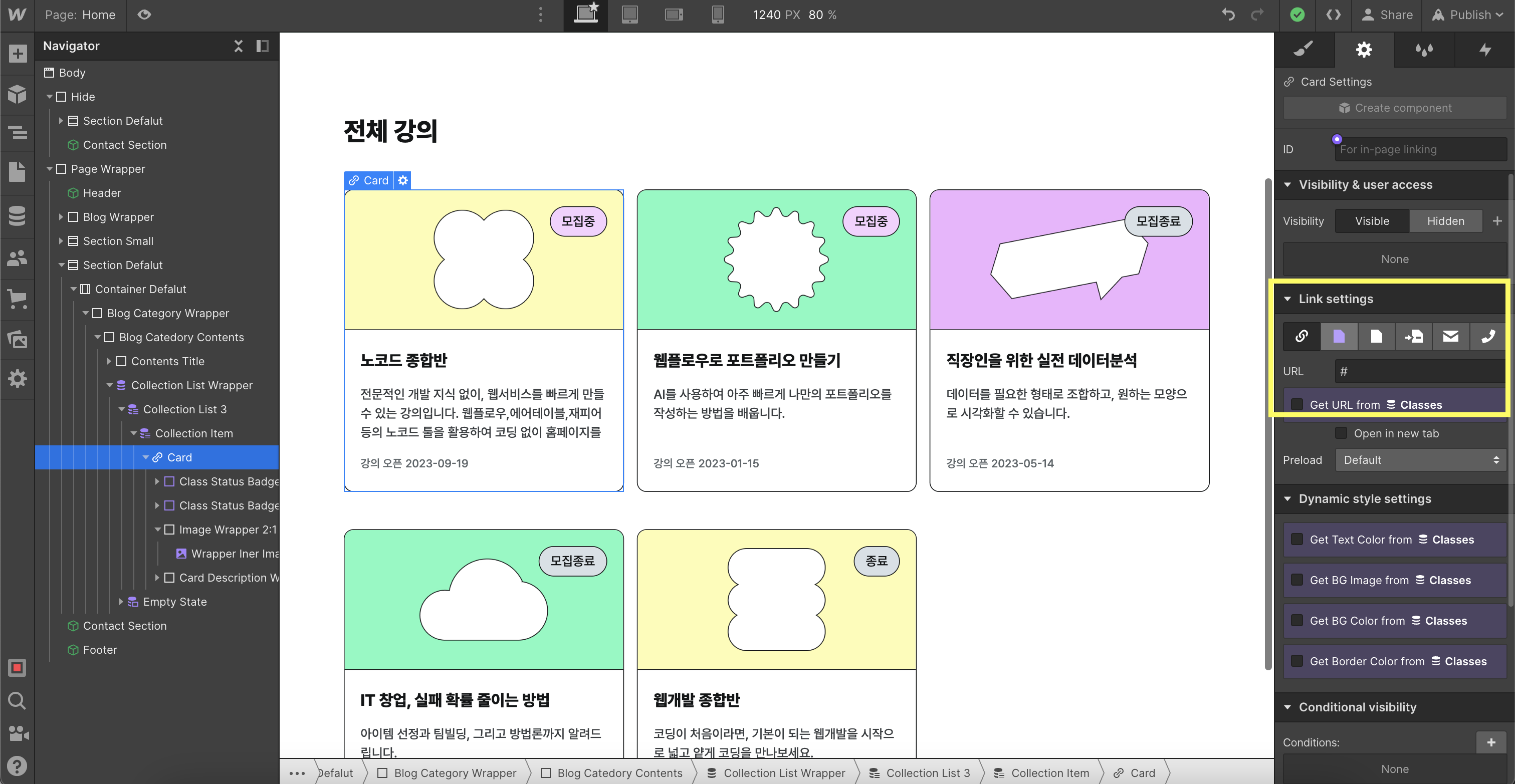The height and width of the screenshot is (784, 1515).
Task: Switch to the element Settings gear tab
Action: pyautogui.click(x=1364, y=50)
